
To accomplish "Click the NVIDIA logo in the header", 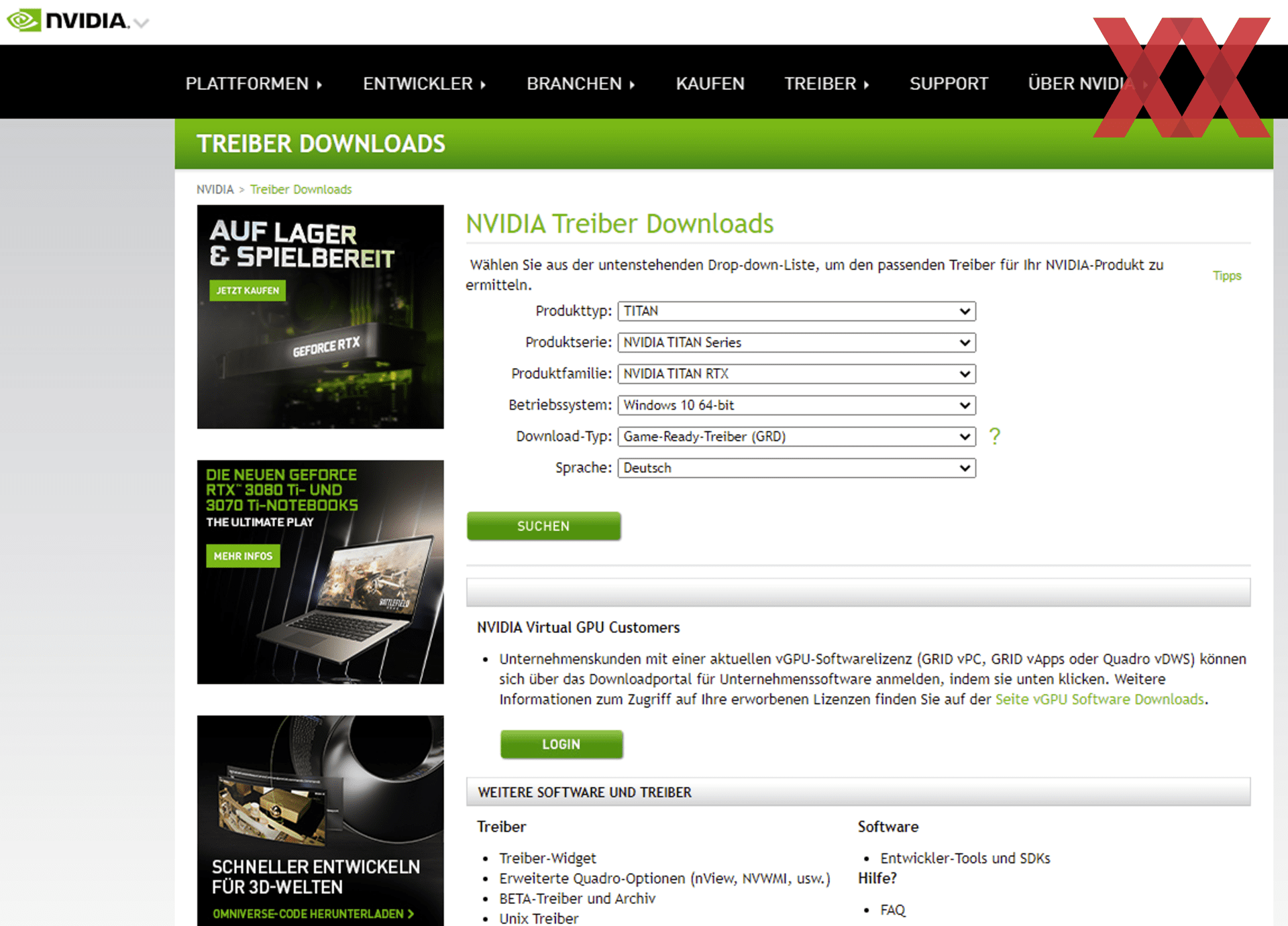I will [68, 21].
